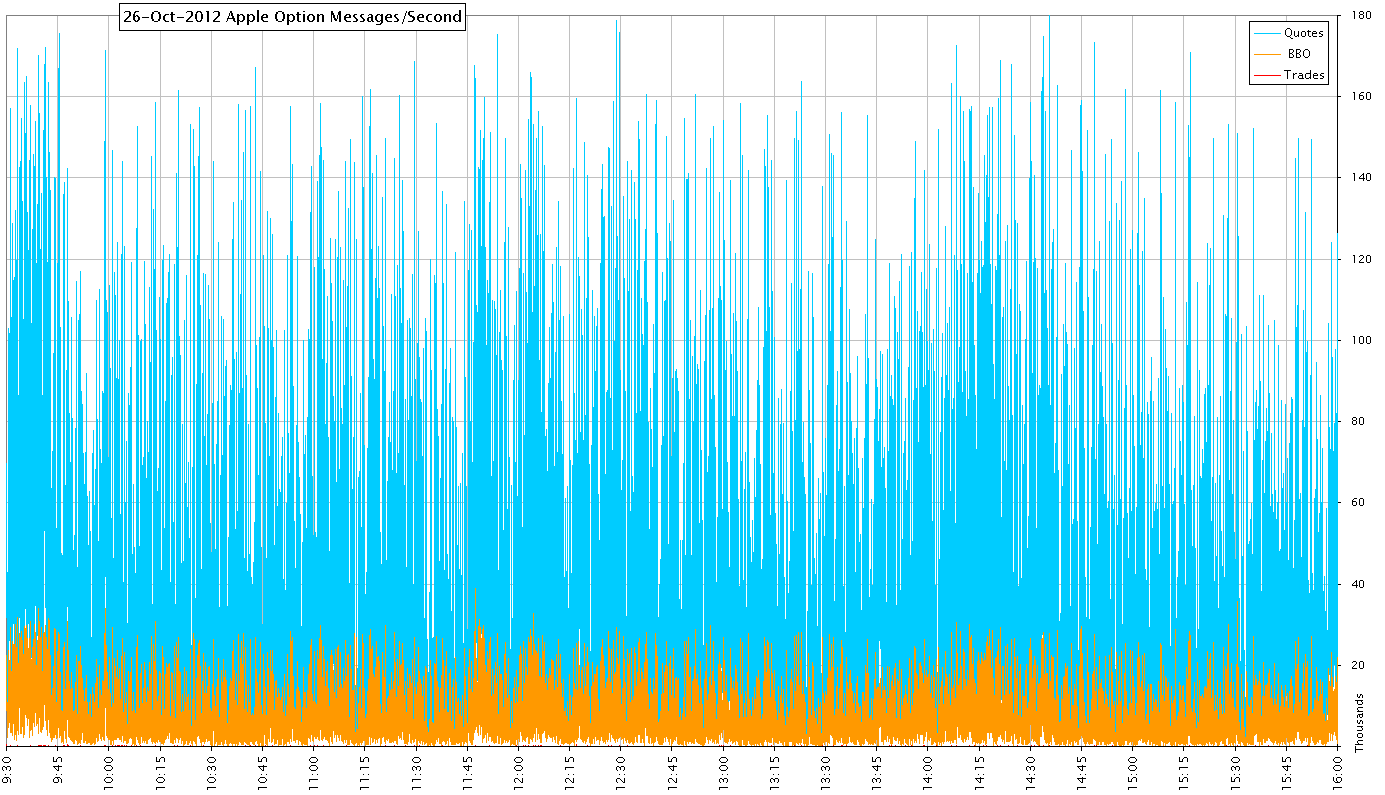Click the 60 value on the y-axis
This screenshot has height=795, width=1385.
pos(1357,502)
